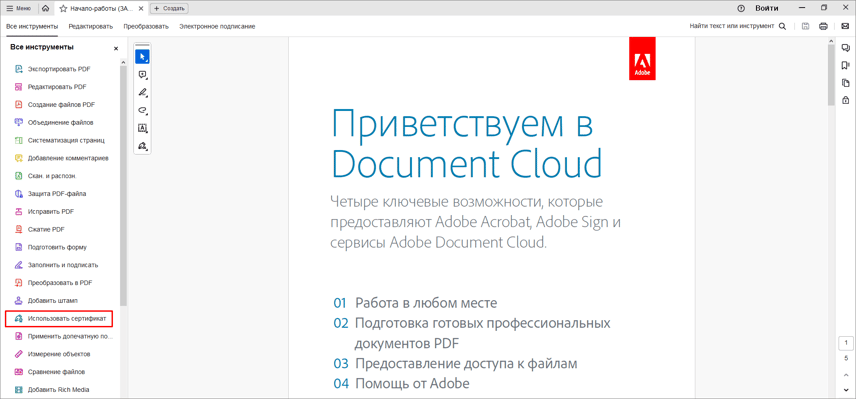
Task: Click the Защита PDF-файла icon
Action: (x=19, y=194)
